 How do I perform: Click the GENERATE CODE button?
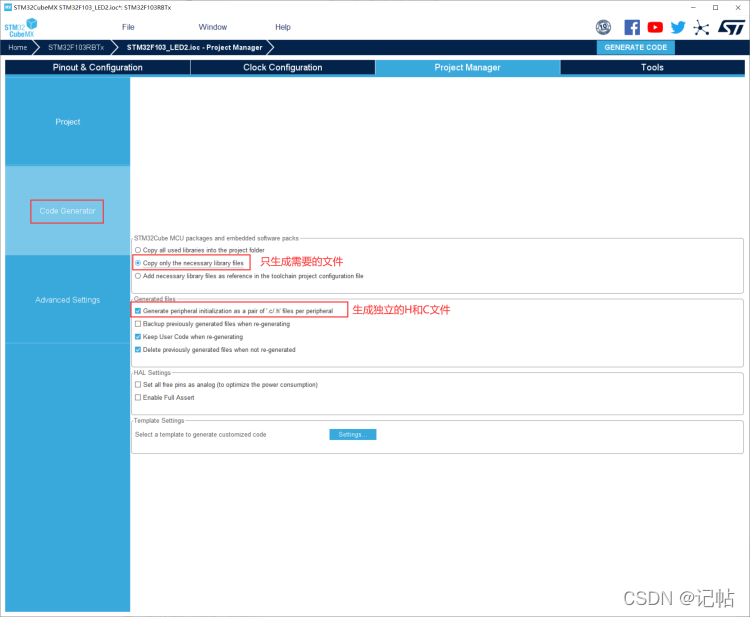(635, 47)
